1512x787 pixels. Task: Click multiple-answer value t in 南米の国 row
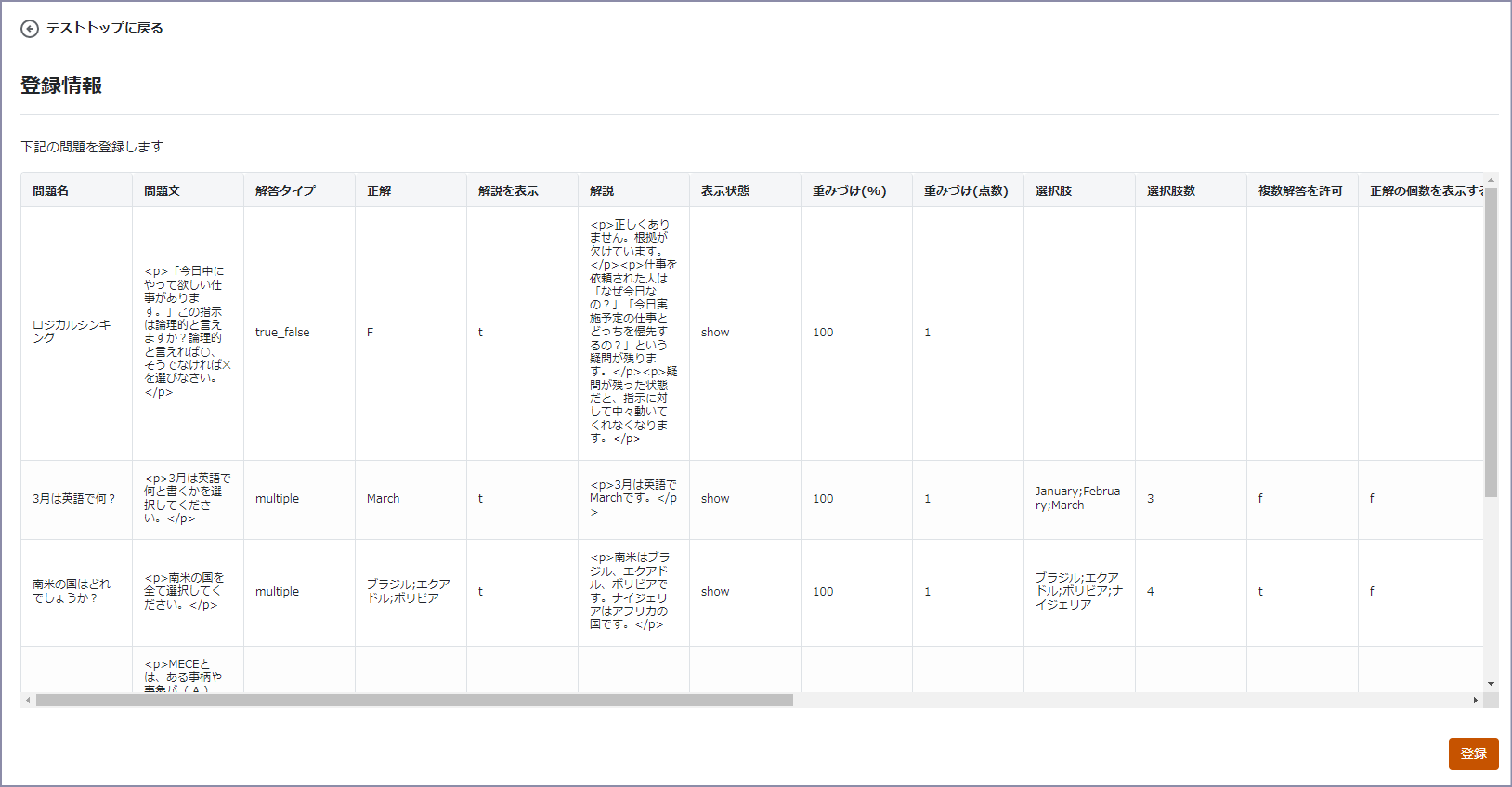click(x=1302, y=592)
